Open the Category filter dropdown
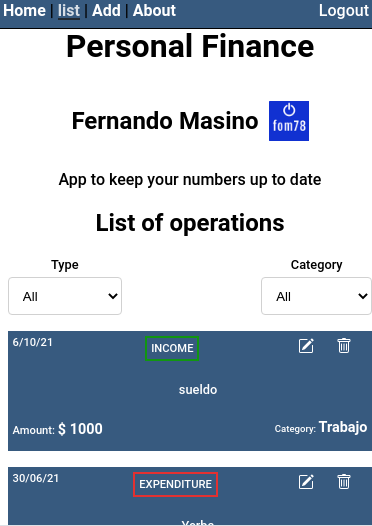The image size is (372, 526). point(316,296)
